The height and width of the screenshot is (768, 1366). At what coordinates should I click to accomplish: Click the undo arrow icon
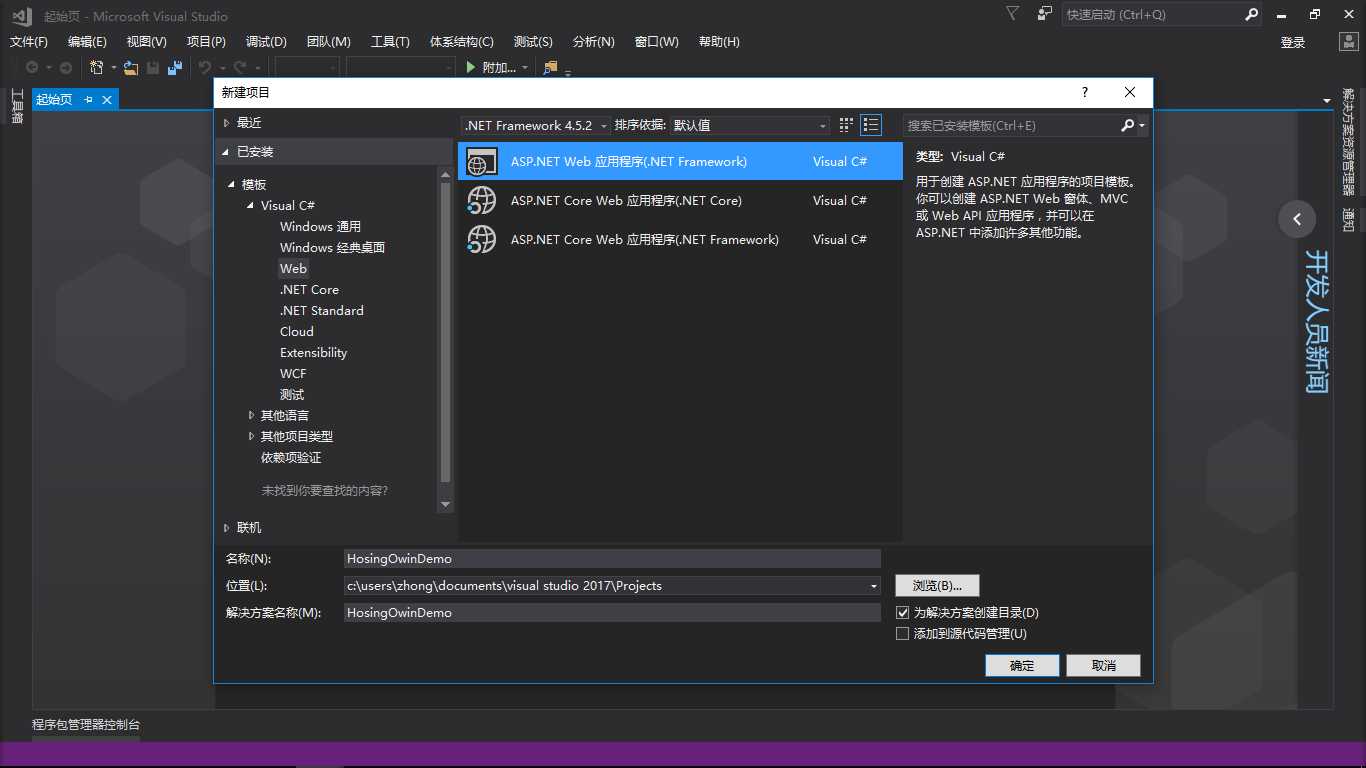pos(204,68)
